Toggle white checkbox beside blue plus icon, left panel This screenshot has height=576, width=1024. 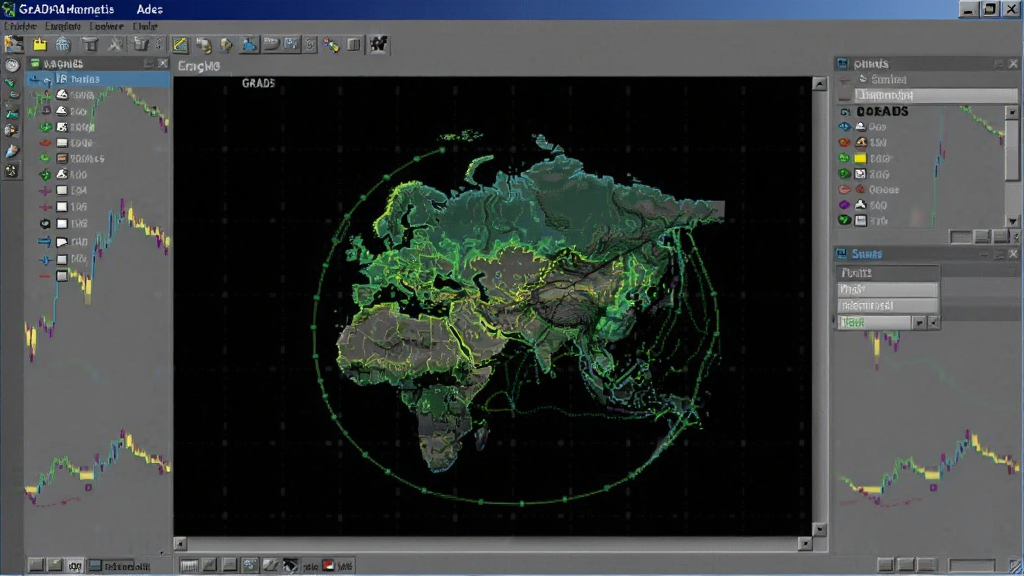tap(62, 259)
